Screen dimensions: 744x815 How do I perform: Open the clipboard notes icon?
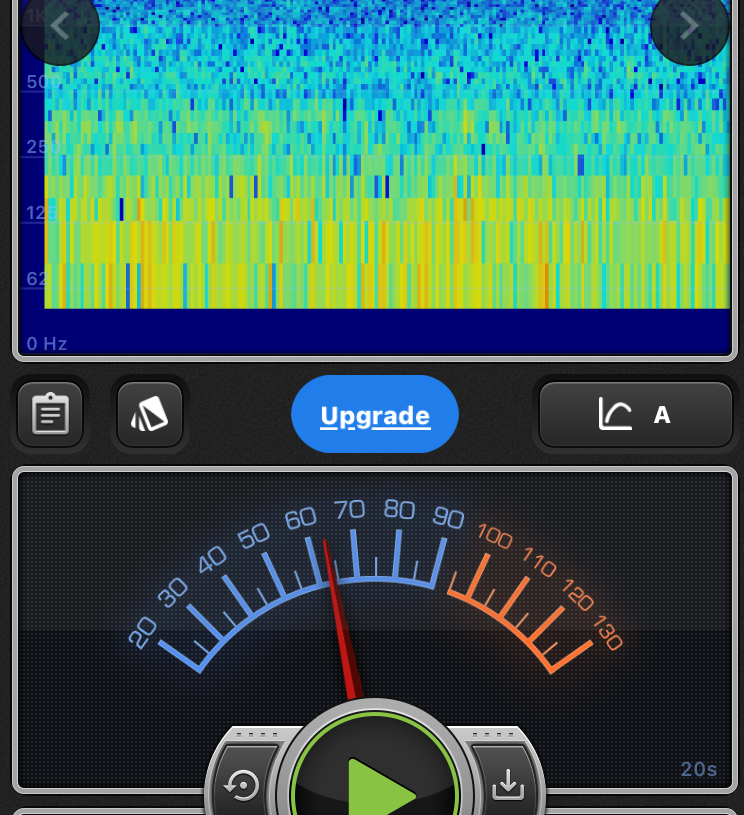click(x=50, y=414)
